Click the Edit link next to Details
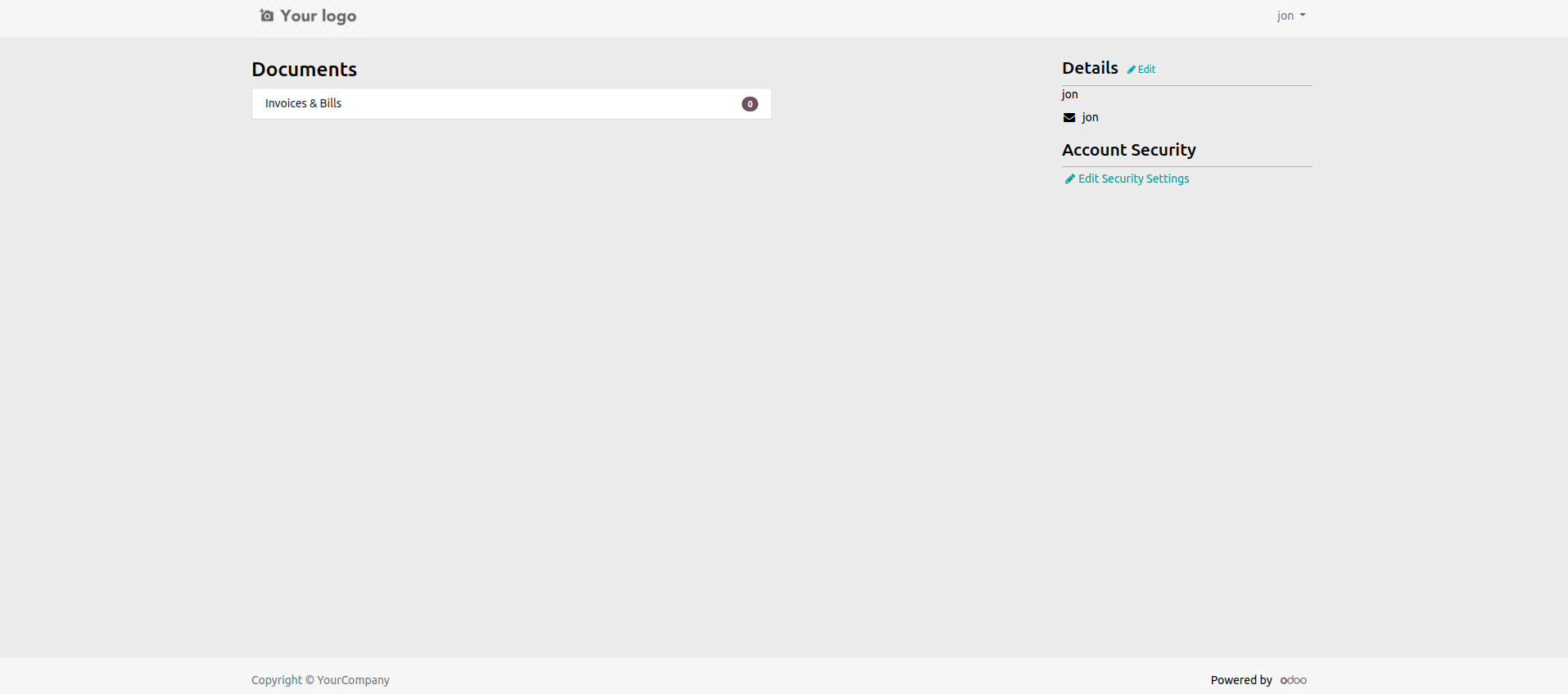Image resolution: width=1568 pixels, height=694 pixels. [x=1147, y=70]
